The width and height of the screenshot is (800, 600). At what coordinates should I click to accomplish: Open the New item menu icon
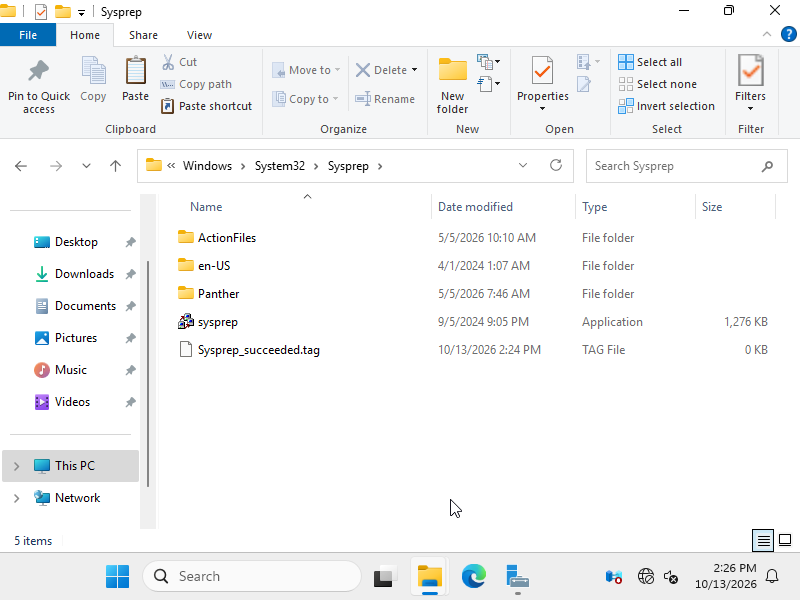tap(488, 62)
